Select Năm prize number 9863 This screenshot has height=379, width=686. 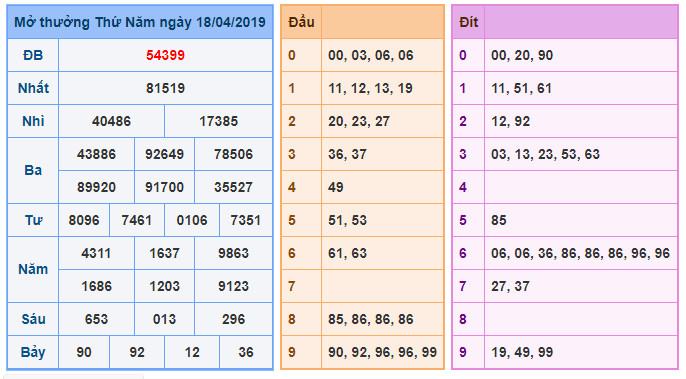click(233, 253)
